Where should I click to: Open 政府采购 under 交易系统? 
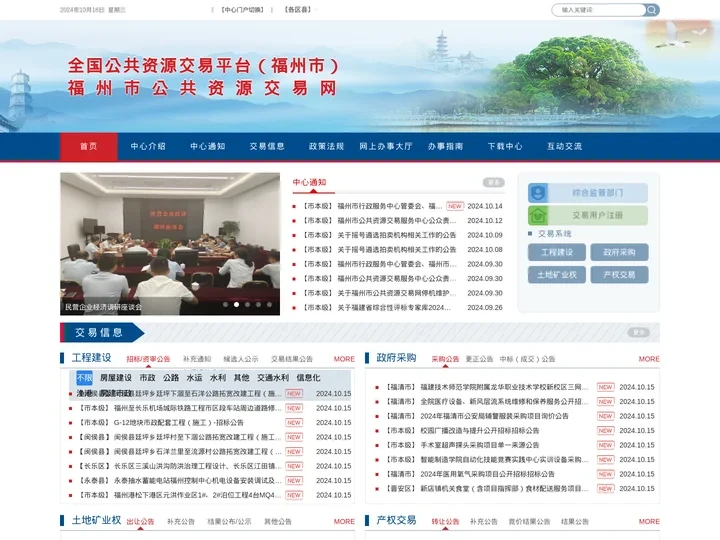[x=619, y=252]
